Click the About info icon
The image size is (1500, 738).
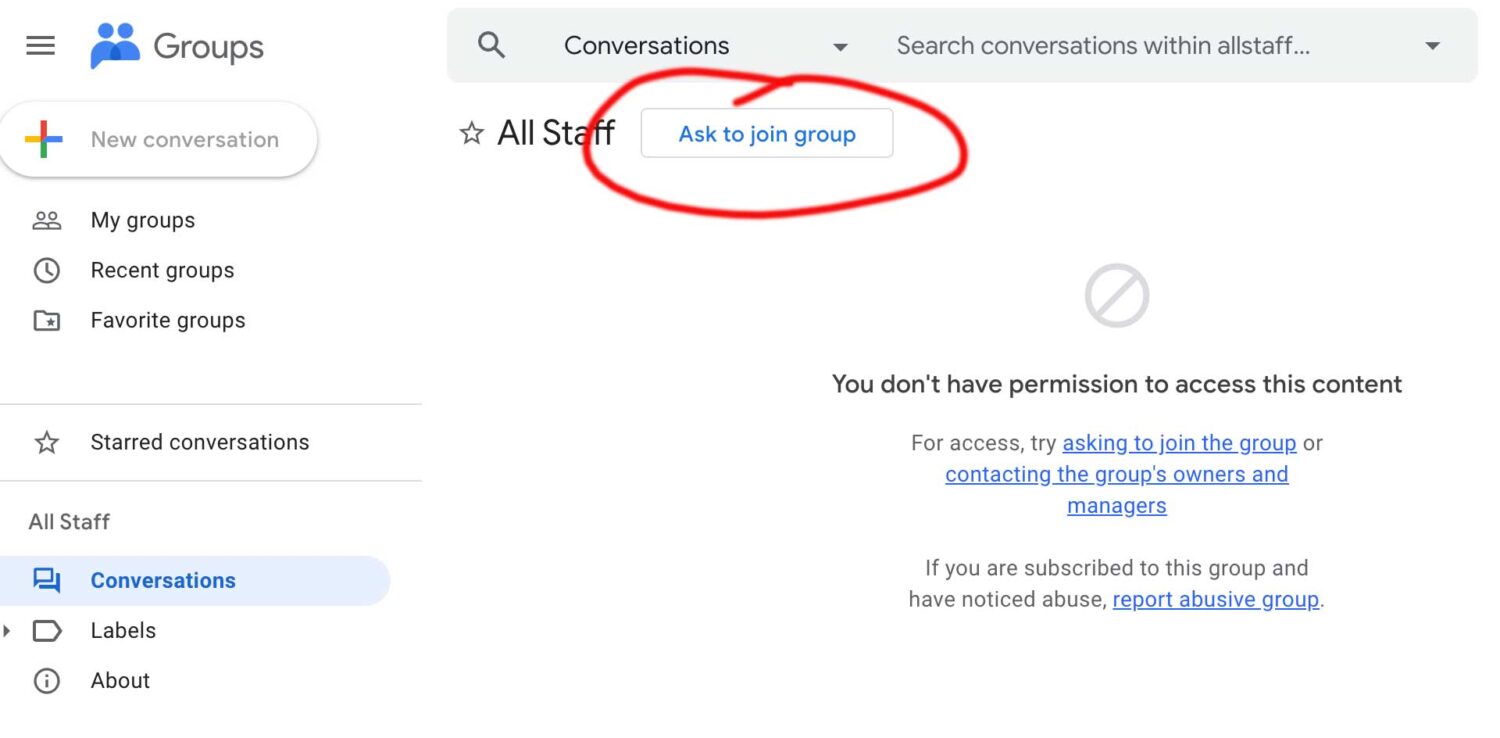[x=46, y=681]
